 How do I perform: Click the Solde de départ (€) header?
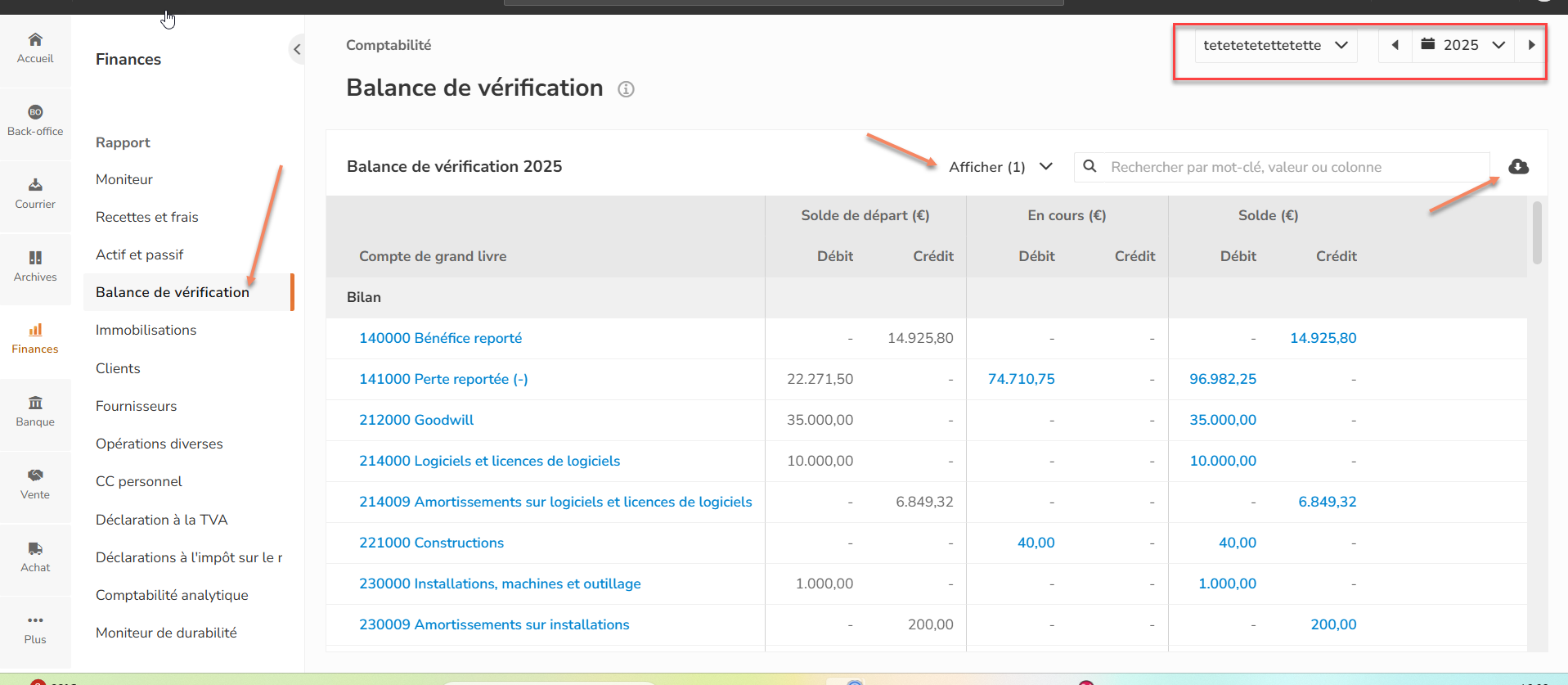coord(865,215)
